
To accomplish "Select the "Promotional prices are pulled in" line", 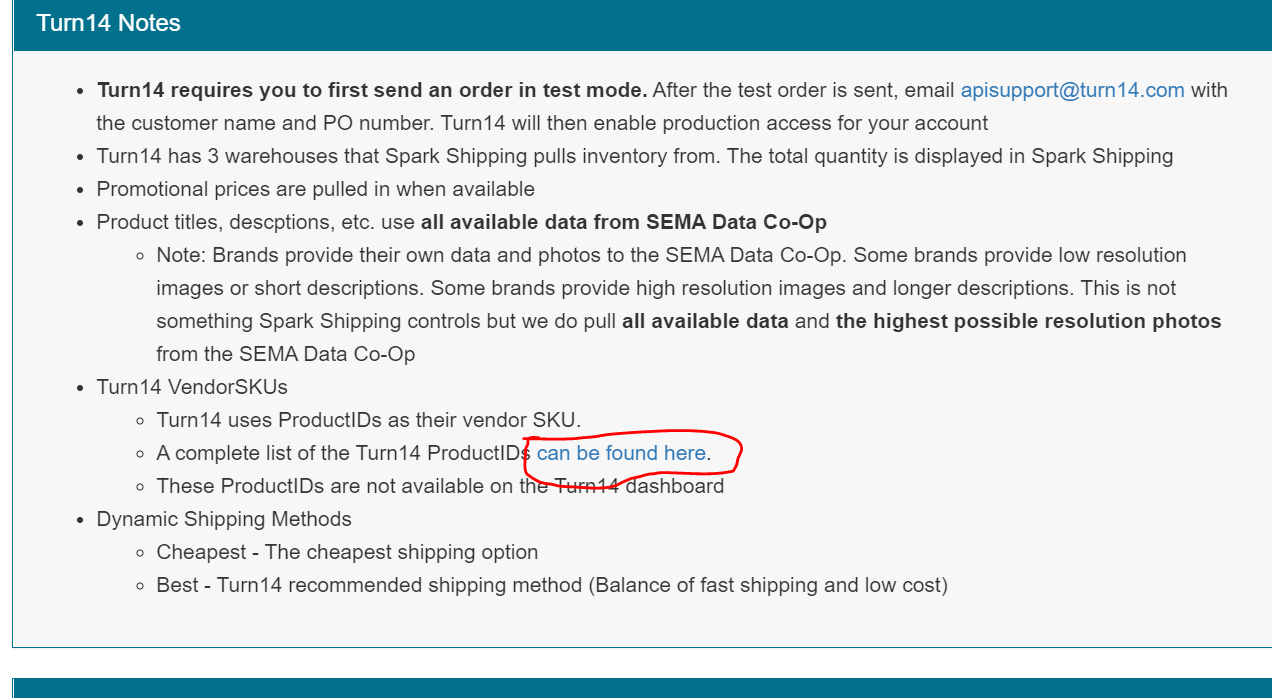I will pyautogui.click(x=315, y=189).
